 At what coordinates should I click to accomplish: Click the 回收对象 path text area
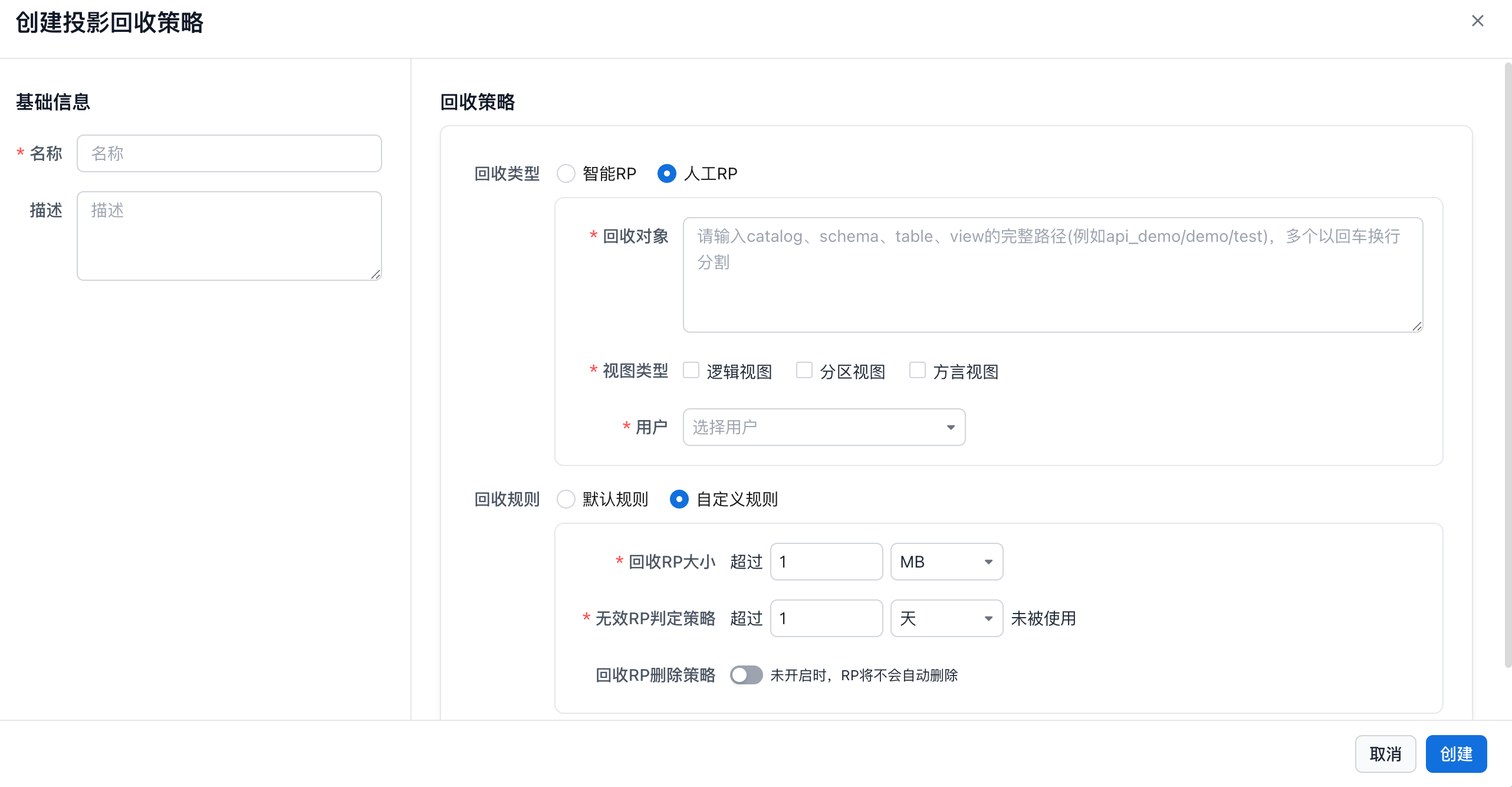[1052, 275]
